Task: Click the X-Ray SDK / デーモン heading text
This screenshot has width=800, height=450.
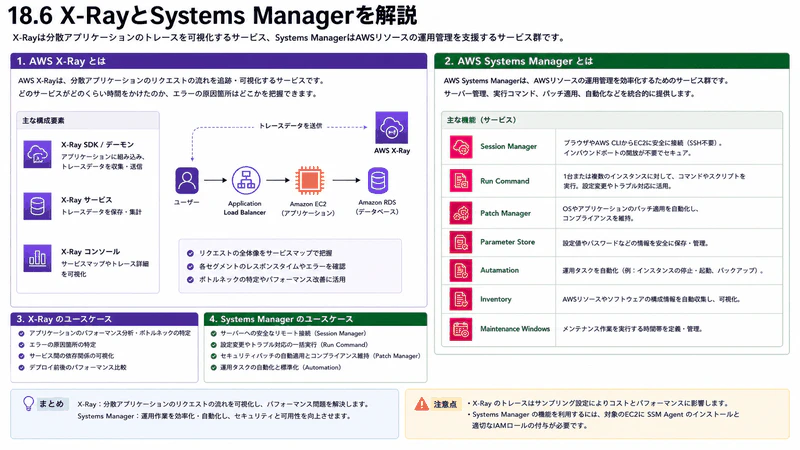Action: point(97,145)
